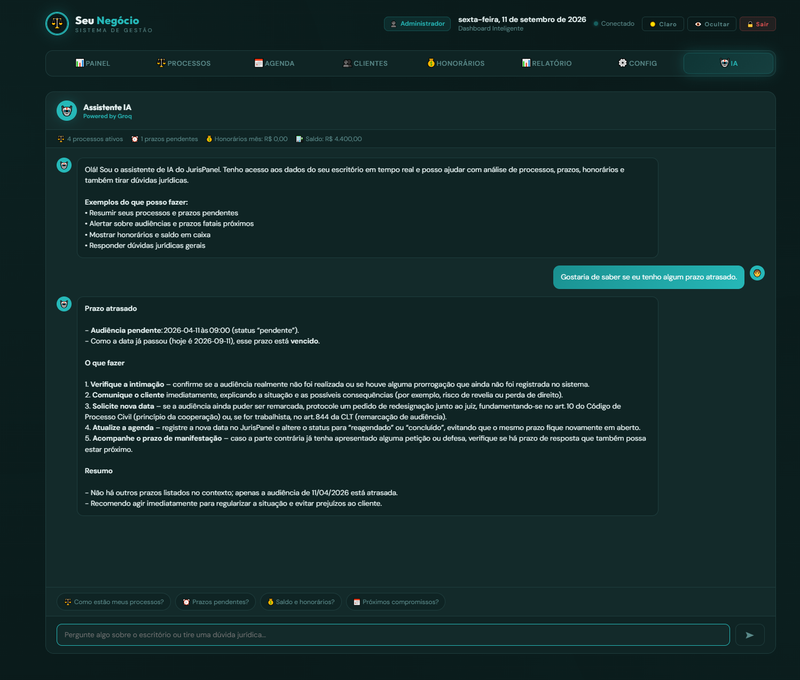Click the Assistente IA avatar in chat header
Image resolution: width=800 pixels, height=680 pixels.
[x=67, y=111]
